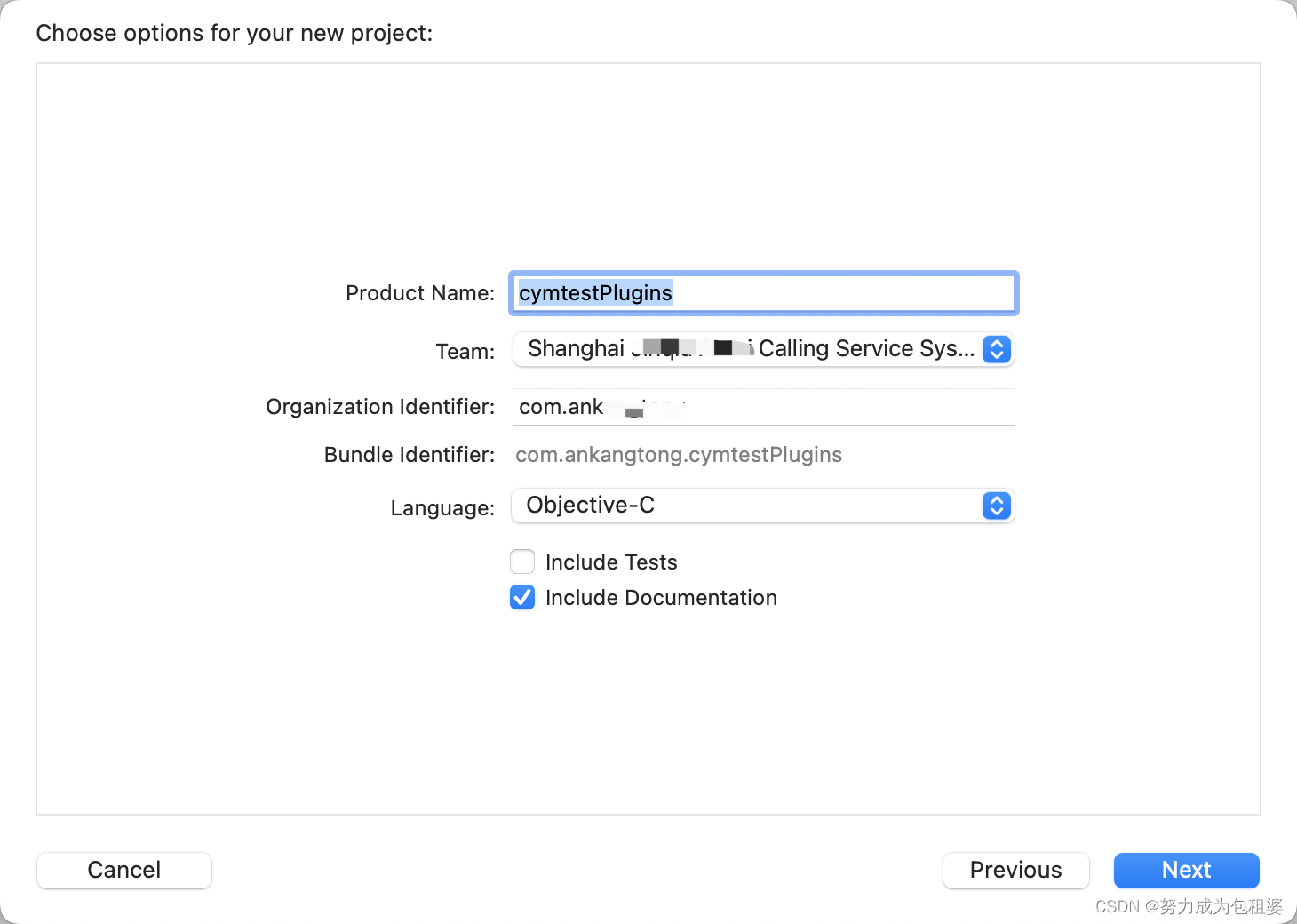
Task: Click the blue chevron arrows on Language popup
Action: pyautogui.click(x=997, y=506)
